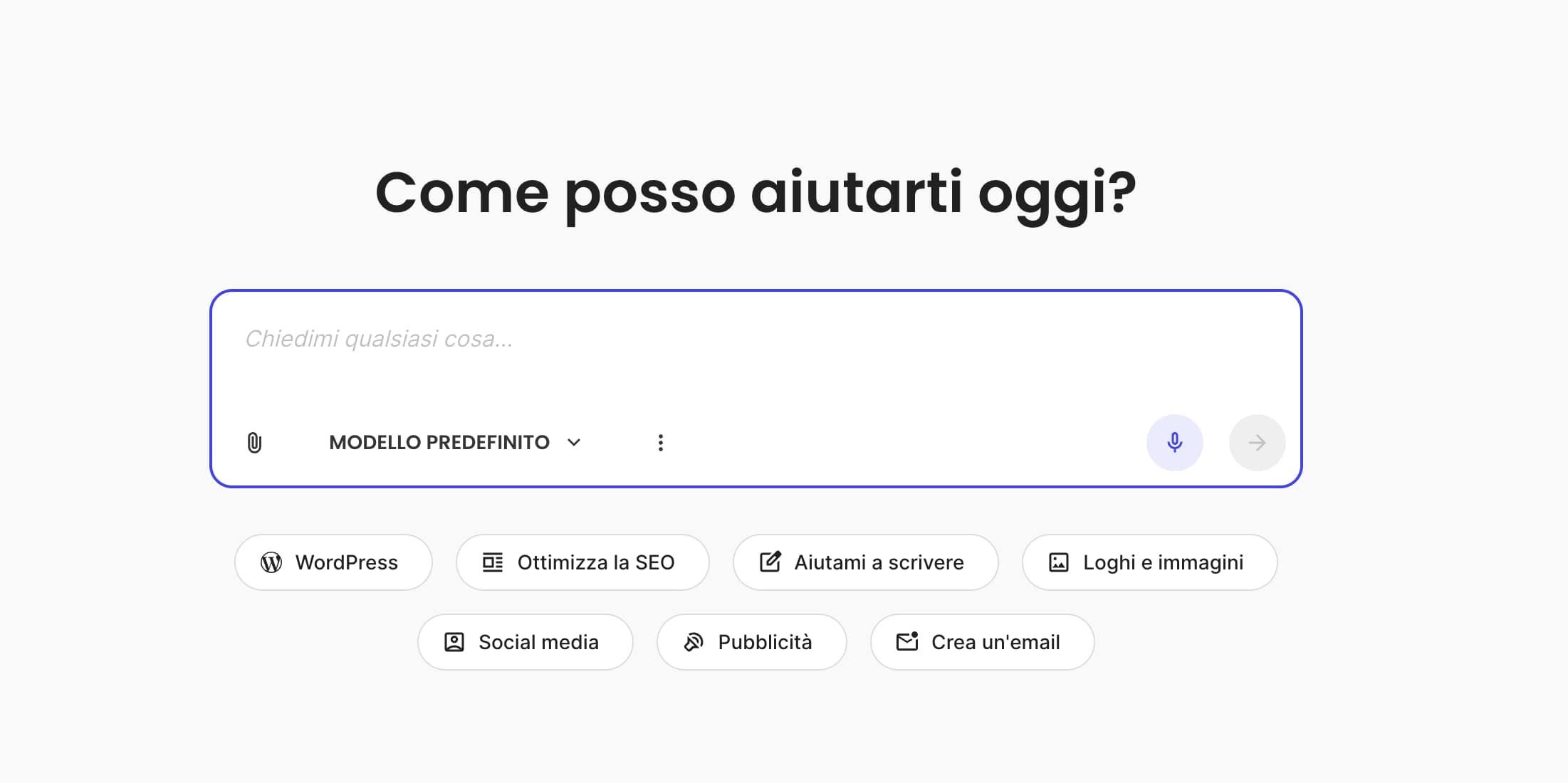Open the Aiutami a scrivere suggestion
The image size is (1568, 783).
tap(864, 562)
